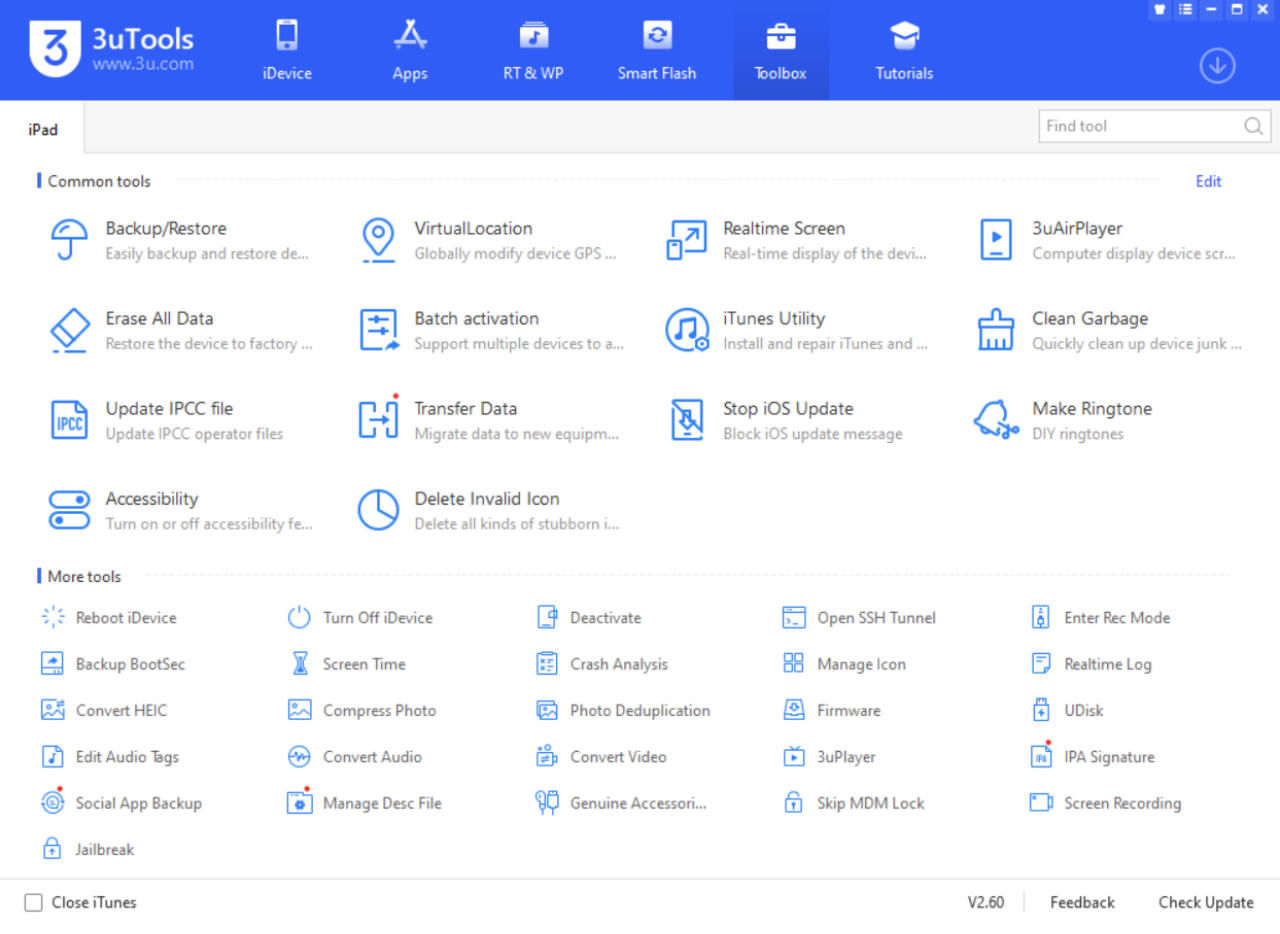
Task: Click Enter Rec Mode icon
Action: coord(1041,617)
